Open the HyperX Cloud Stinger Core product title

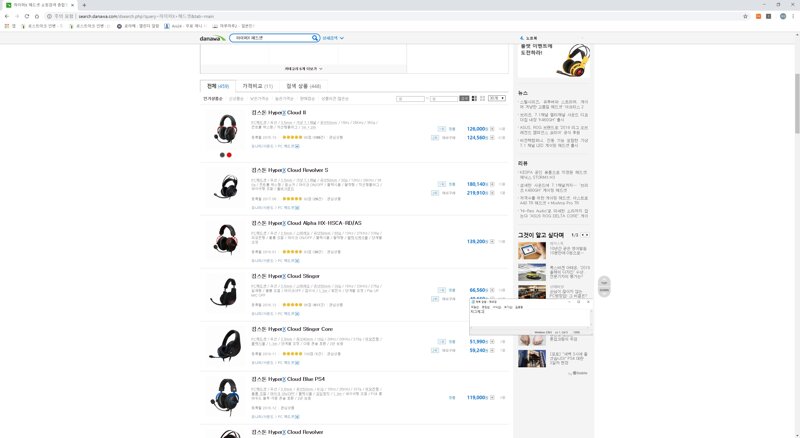pyautogui.click(x=292, y=329)
